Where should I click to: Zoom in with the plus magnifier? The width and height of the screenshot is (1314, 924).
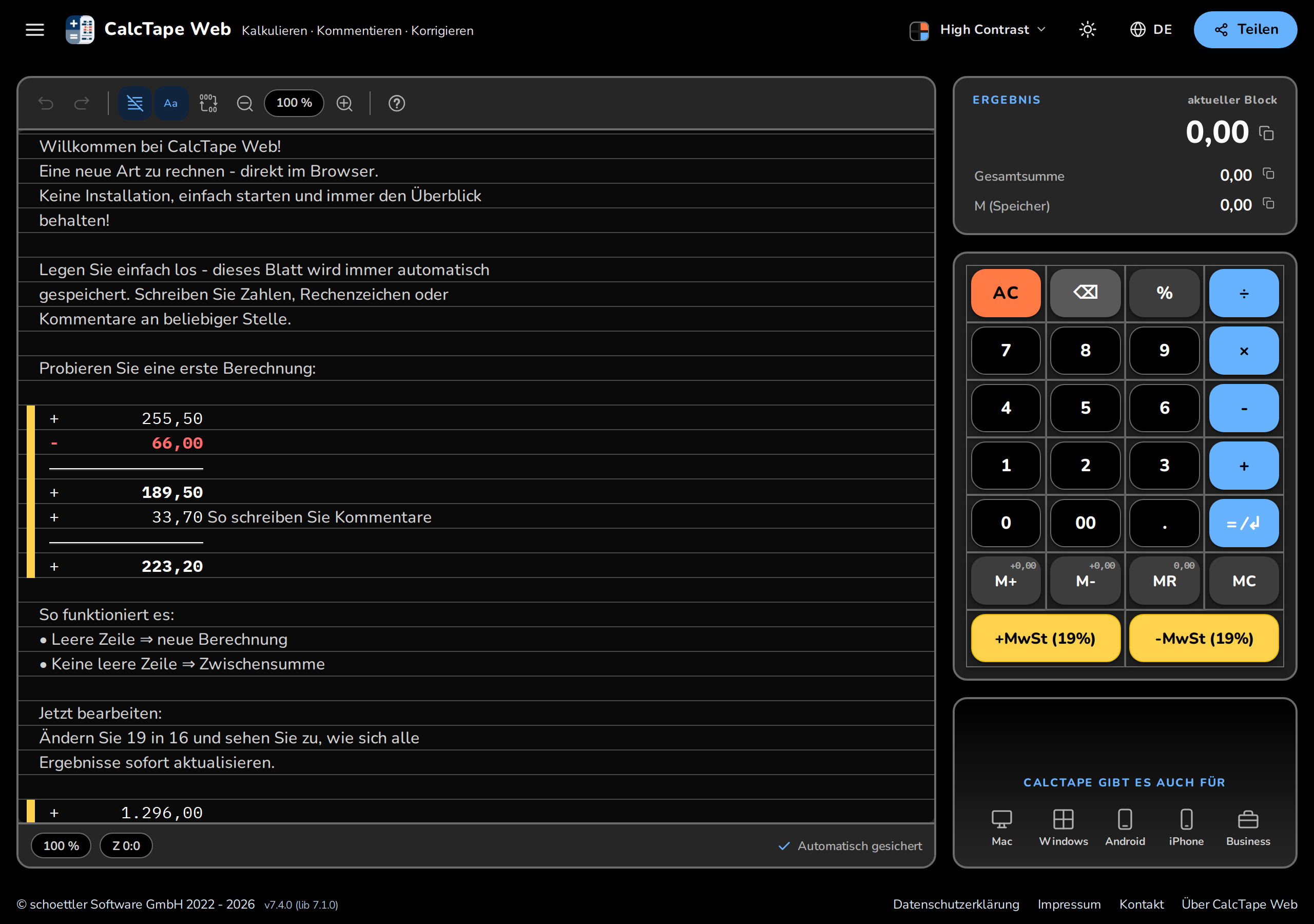click(344, 103)
